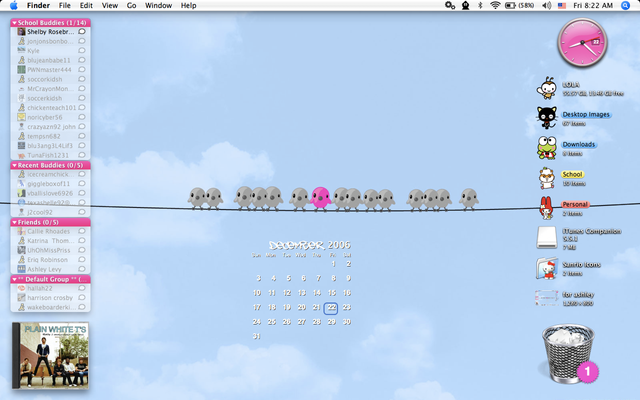The height and width of the screenshot is (400, 640).
Task: Select the Desktop Images folder icon
Action: click(547, 118)
